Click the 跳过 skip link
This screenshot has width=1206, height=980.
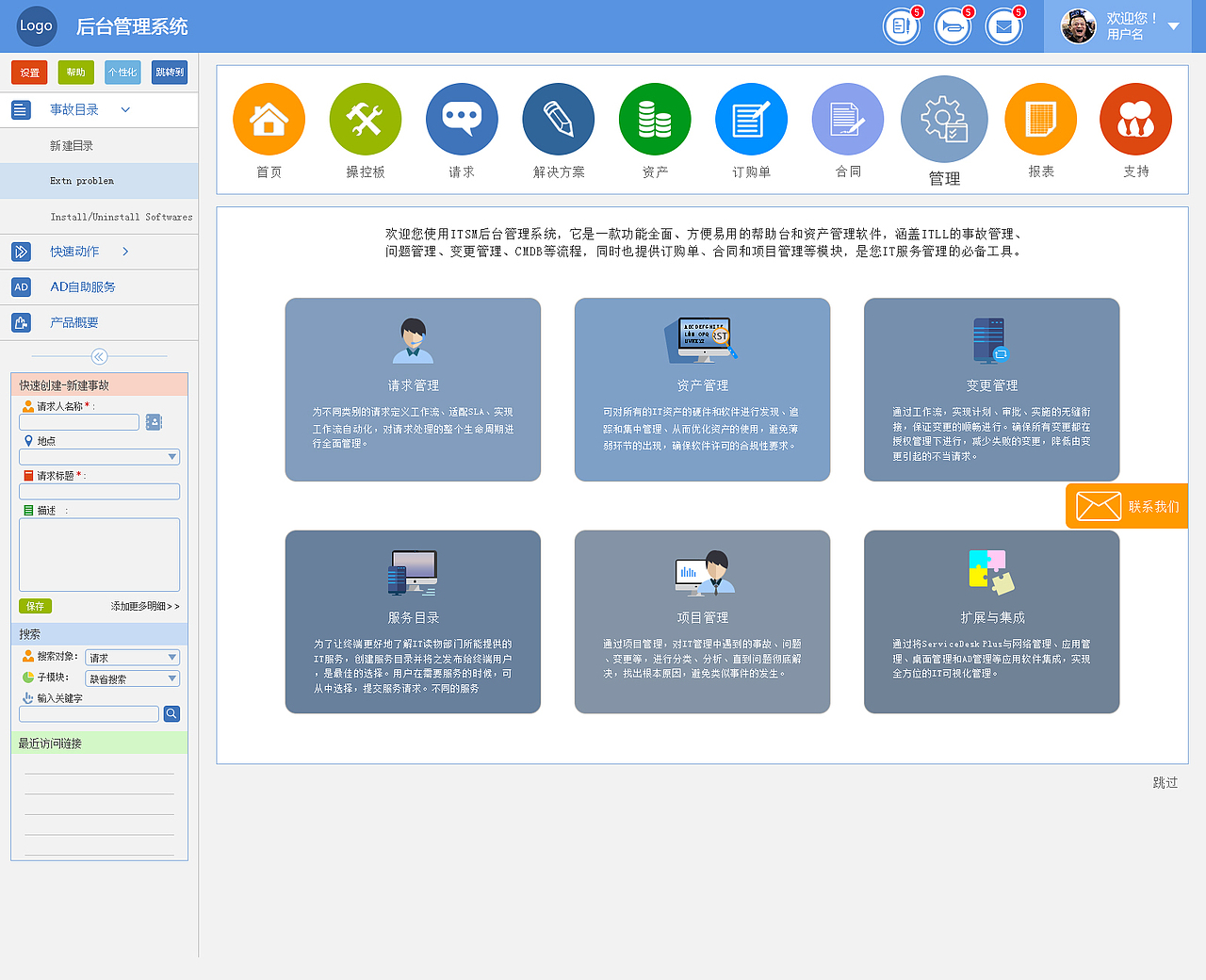tap(1165, 783)
